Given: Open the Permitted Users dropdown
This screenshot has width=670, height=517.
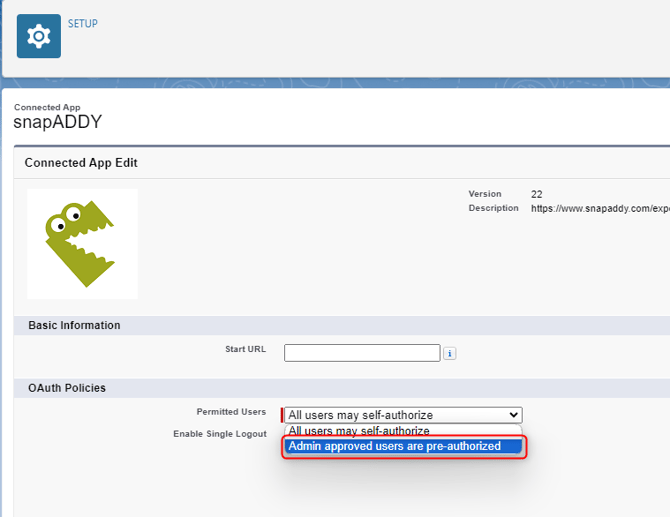Looking at the screenshot, I should 403,415.
